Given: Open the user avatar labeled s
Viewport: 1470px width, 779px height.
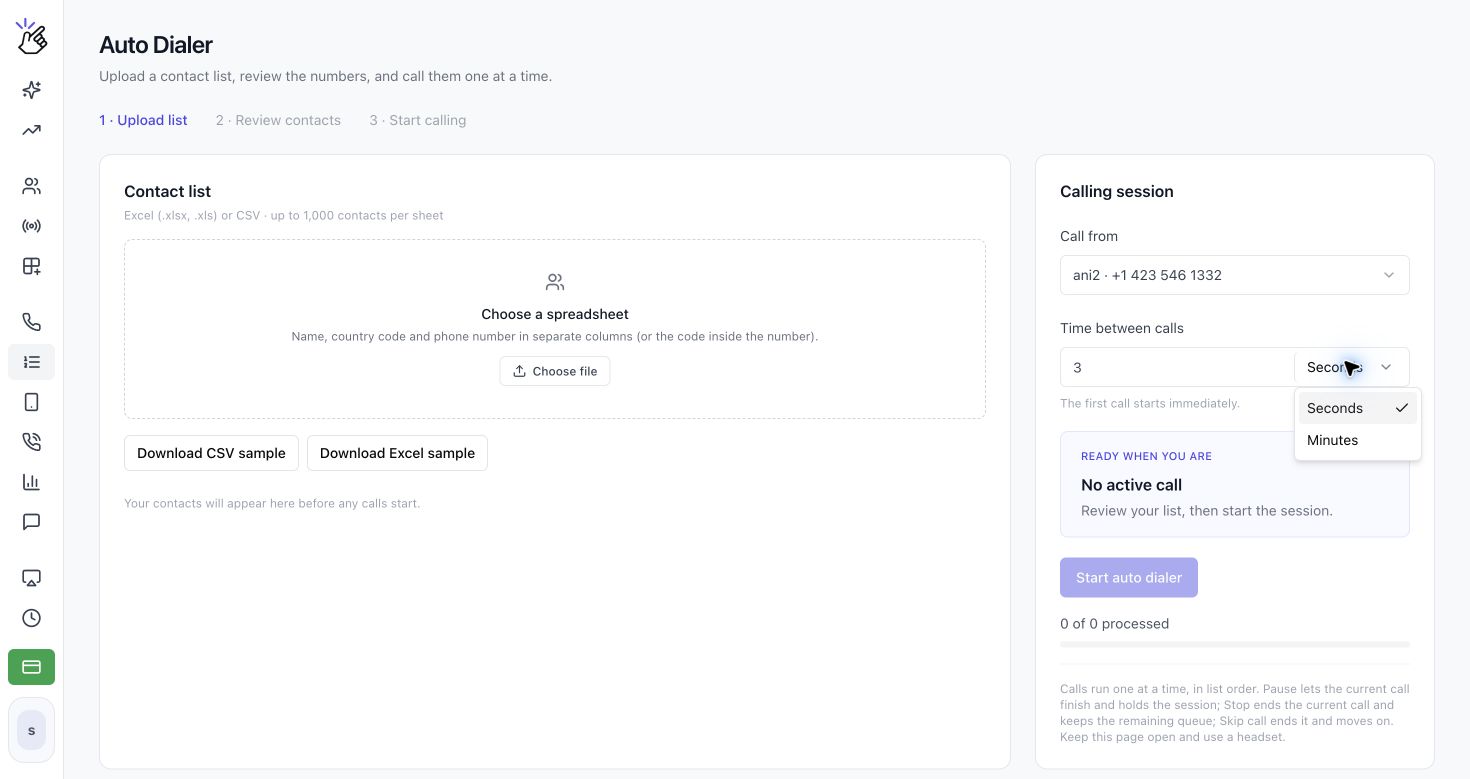Looking at the screenshot, I should tap(31, 731).
